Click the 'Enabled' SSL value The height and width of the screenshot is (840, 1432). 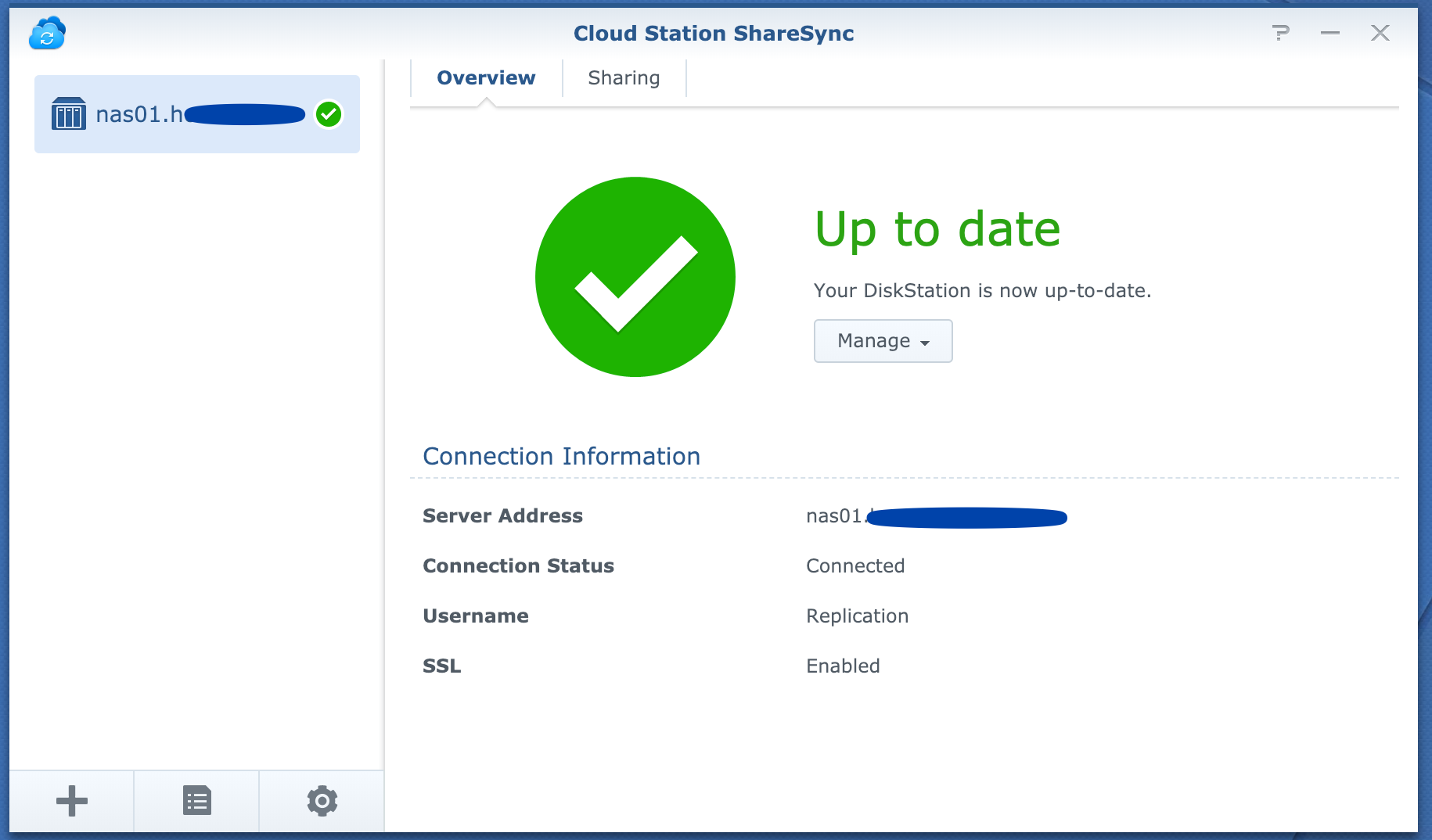tap(844, 666)
